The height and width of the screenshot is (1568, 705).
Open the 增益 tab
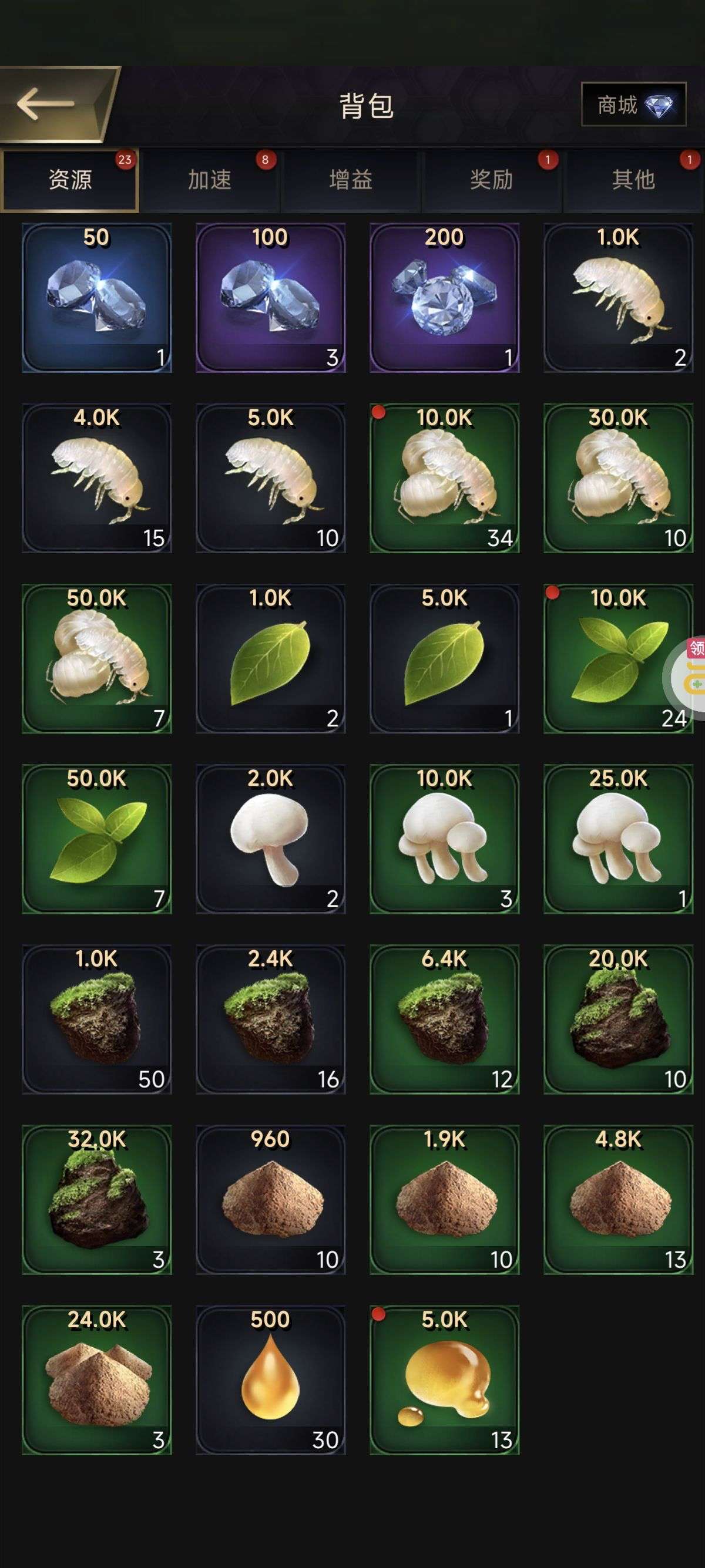click(351, 180)
